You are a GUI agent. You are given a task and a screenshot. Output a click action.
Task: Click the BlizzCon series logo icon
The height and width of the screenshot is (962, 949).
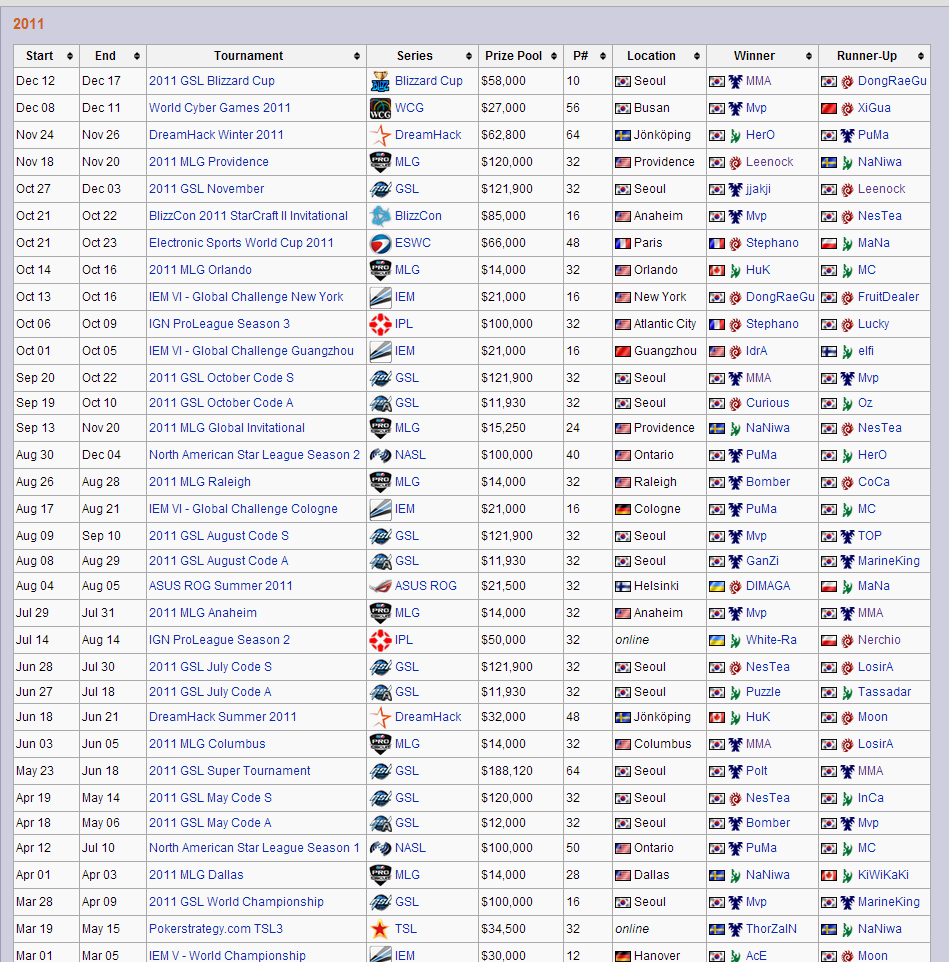(x=380, y=216)
